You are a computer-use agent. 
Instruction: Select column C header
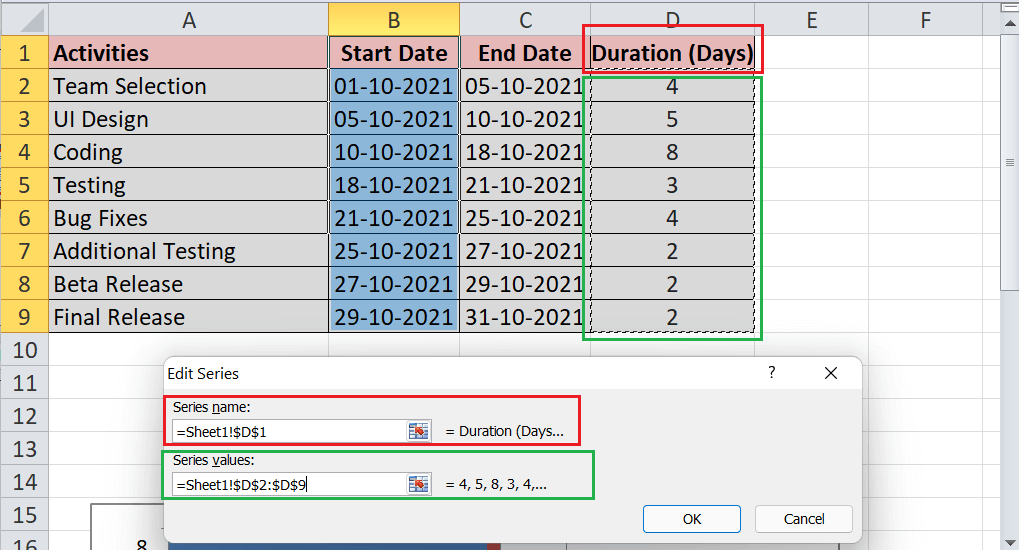(525, 20)
